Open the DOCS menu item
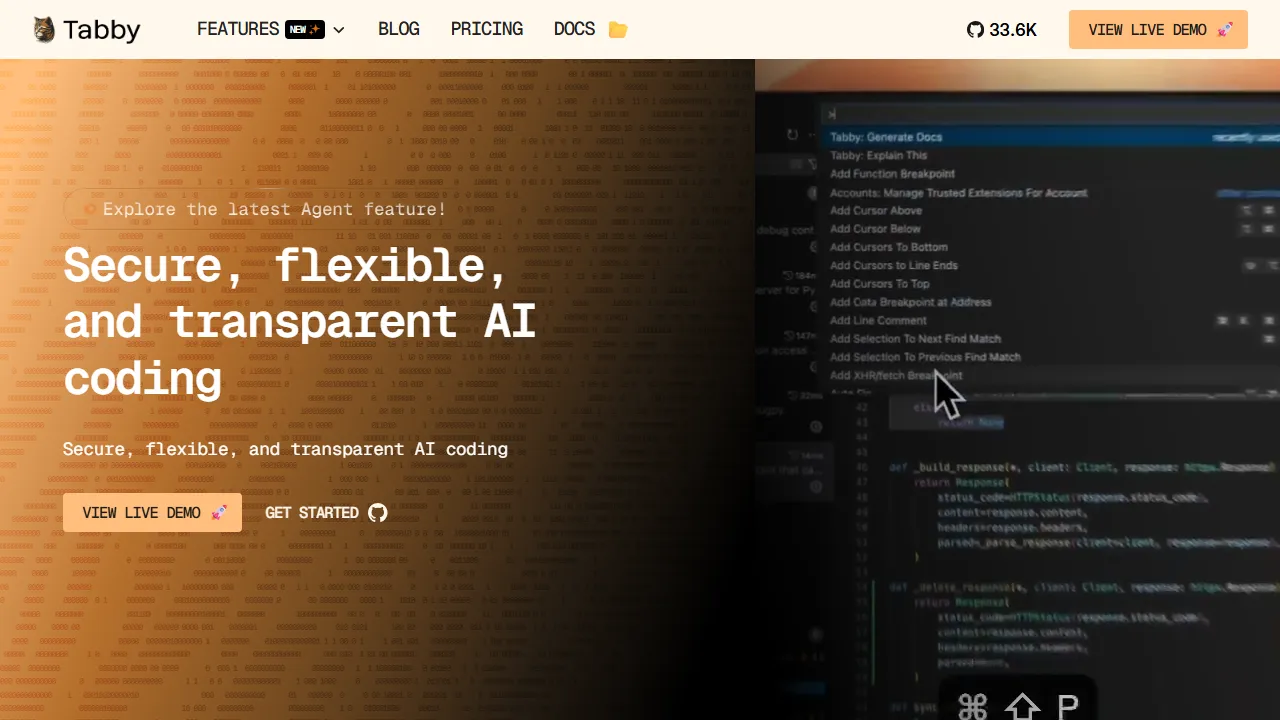Viewport: 1280px width, 720px height. 575,29
